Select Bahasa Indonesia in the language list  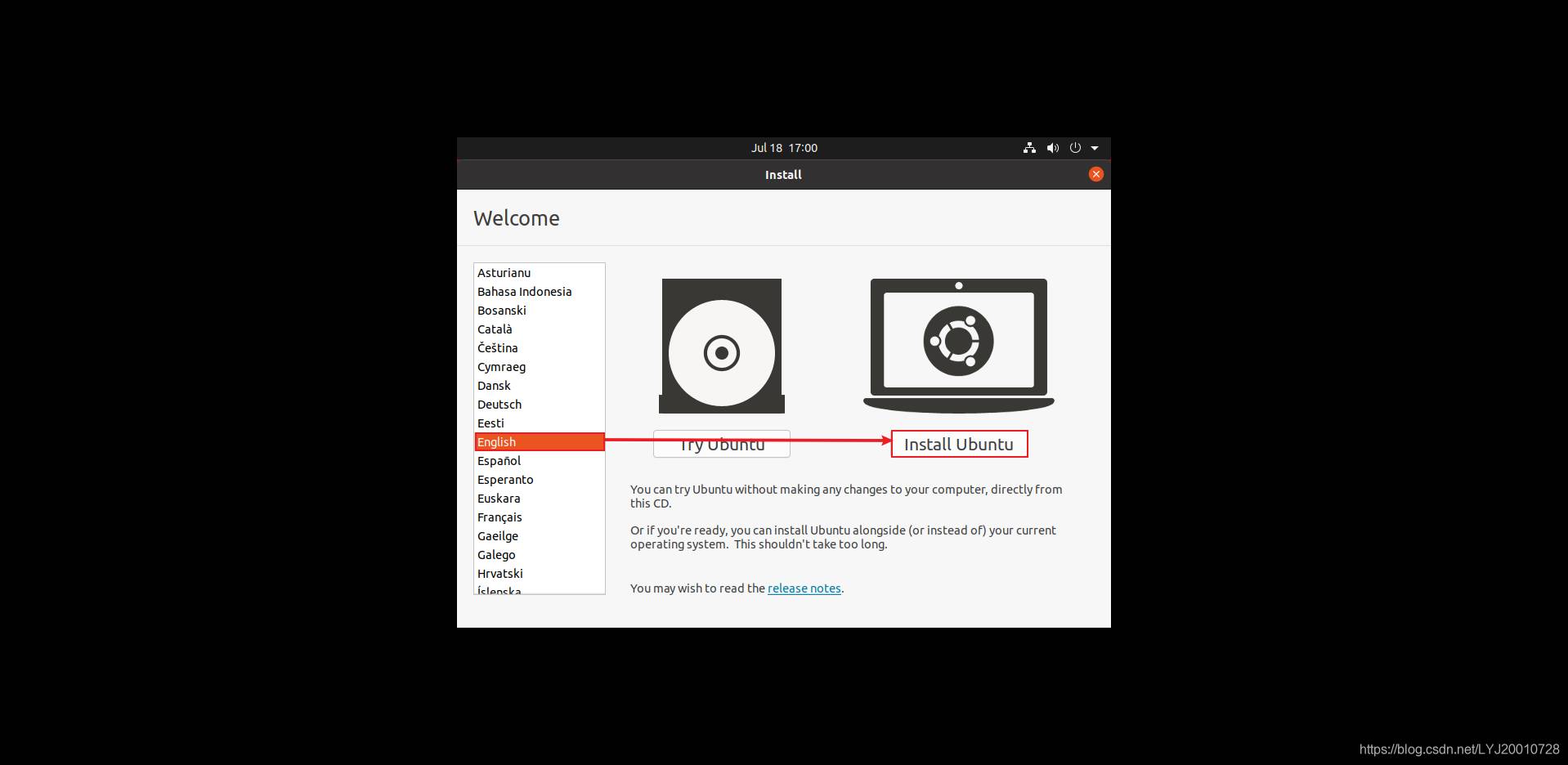pos(540,292)
